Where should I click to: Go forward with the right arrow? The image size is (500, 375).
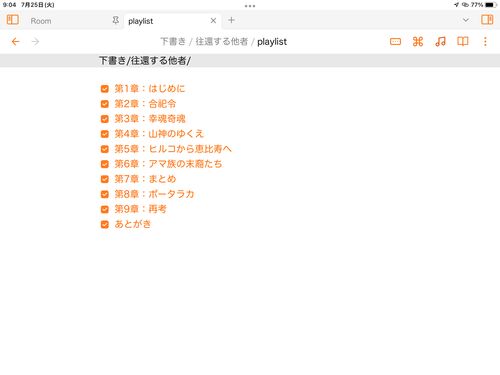35,42
